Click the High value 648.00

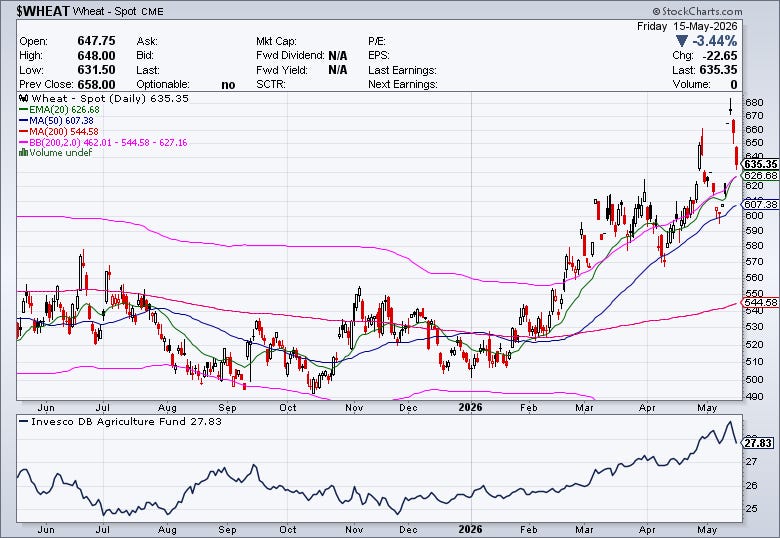(96, 55)
